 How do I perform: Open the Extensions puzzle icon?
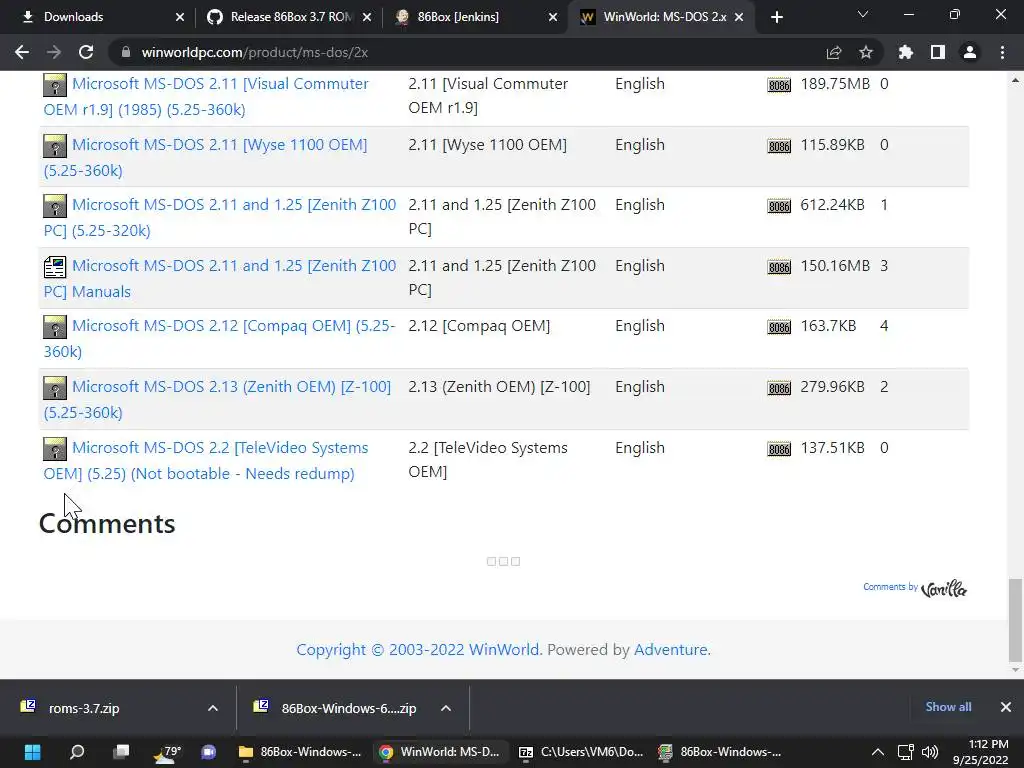906,52
